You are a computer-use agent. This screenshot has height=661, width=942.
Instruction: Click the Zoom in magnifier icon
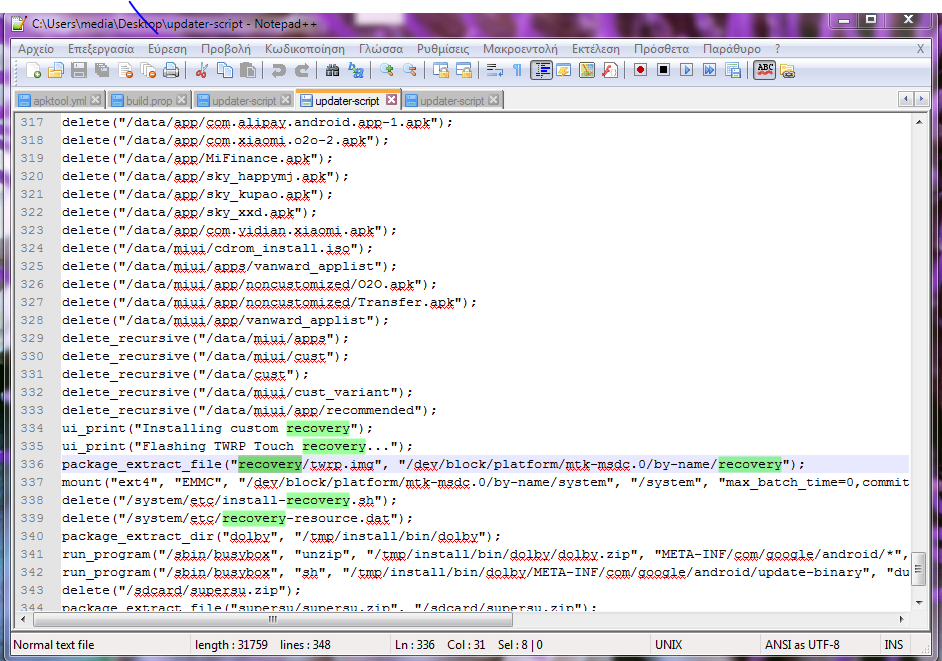click(387, 70)
